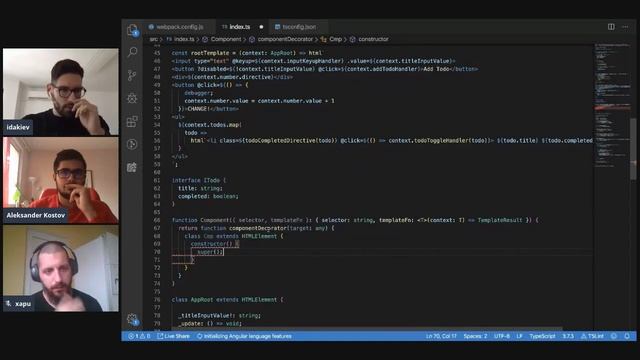Click the feedback smiley in status bar
Screen dimensions: 640x360
click(613, 336)
